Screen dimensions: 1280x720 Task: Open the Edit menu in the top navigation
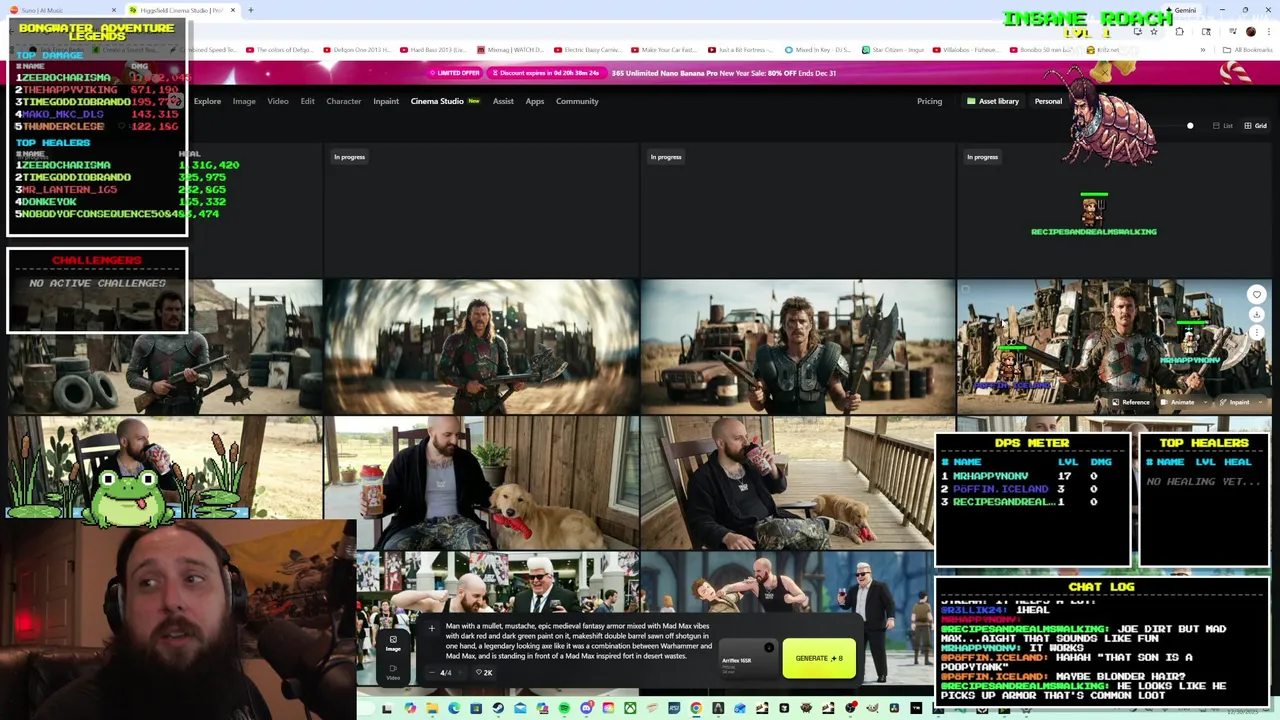307,101
